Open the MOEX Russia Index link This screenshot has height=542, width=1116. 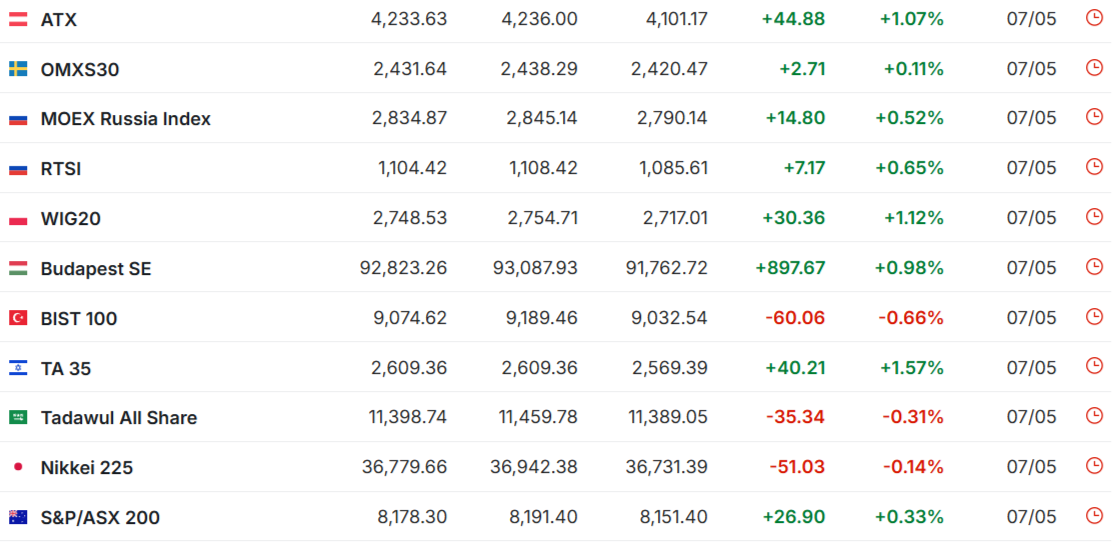(125, 119)
